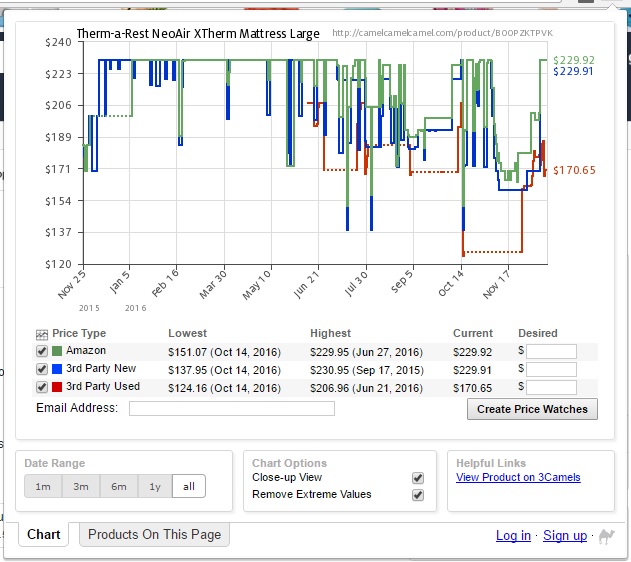Open the View Product on 3Camels link
The height and width of the screenshot is (562, 631).
click(518, 478)
